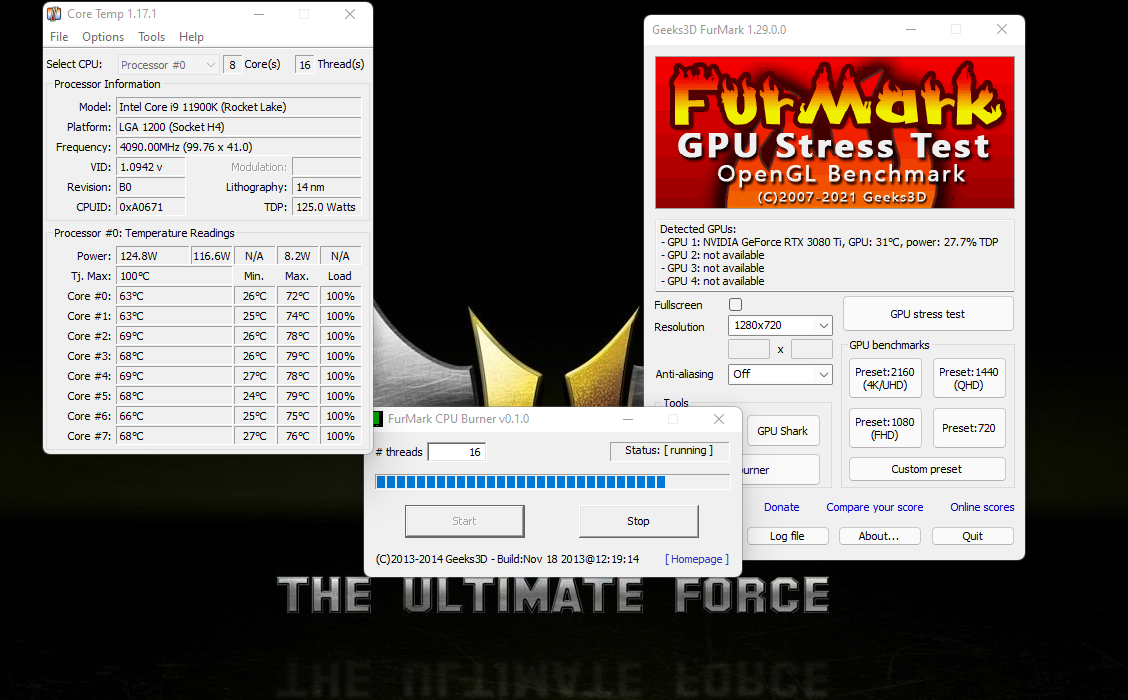Minimize the Geeks3D FurMark window
Viewport: 1128px width, 700px height.
coord(910,29)
